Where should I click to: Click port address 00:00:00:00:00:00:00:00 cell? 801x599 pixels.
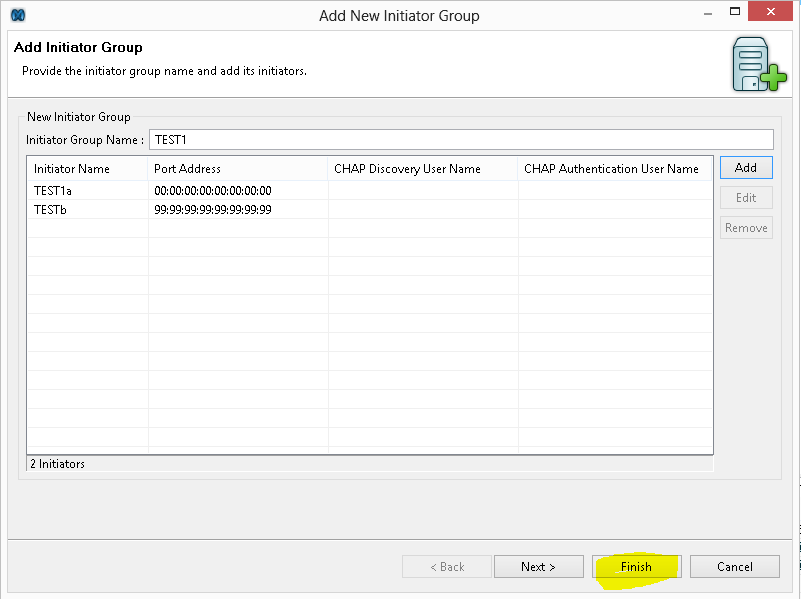213,191
